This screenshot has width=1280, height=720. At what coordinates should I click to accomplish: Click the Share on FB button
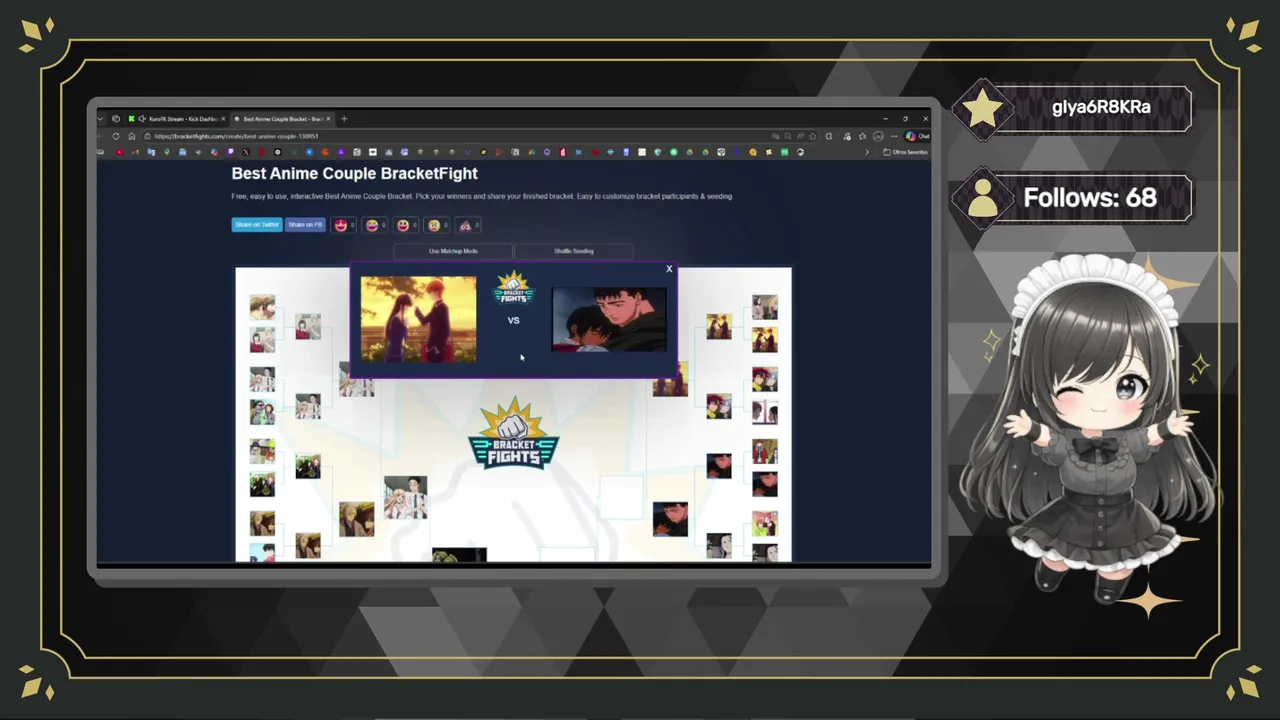tap(305, 225)
